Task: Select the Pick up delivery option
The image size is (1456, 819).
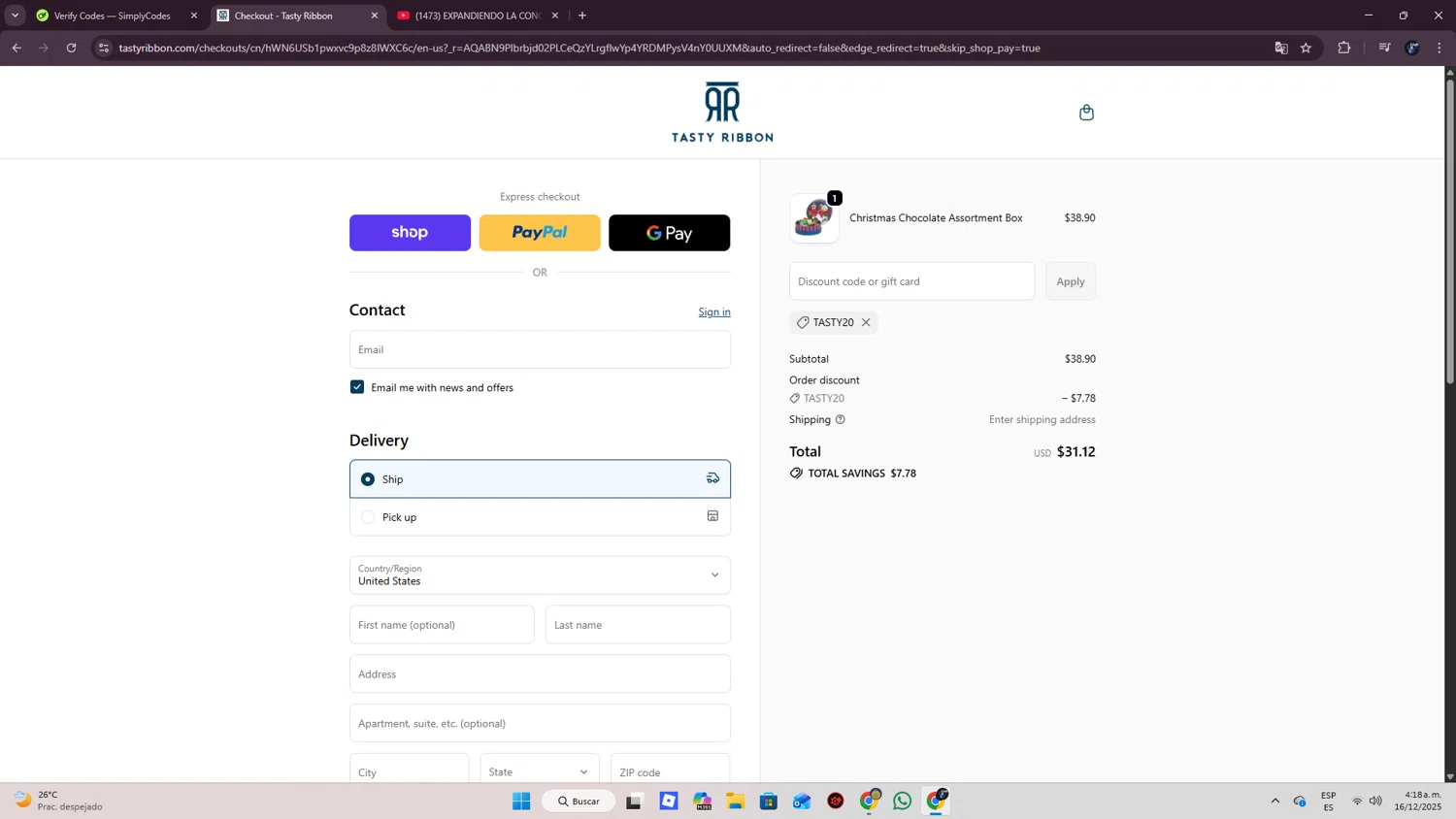Action: coord(540,517)
